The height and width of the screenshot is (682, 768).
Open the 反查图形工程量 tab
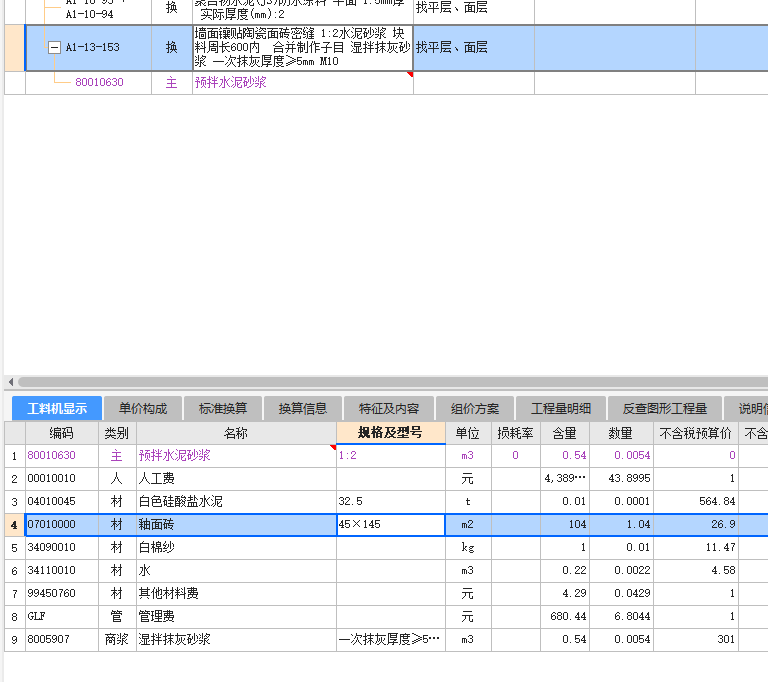(665, 409)
